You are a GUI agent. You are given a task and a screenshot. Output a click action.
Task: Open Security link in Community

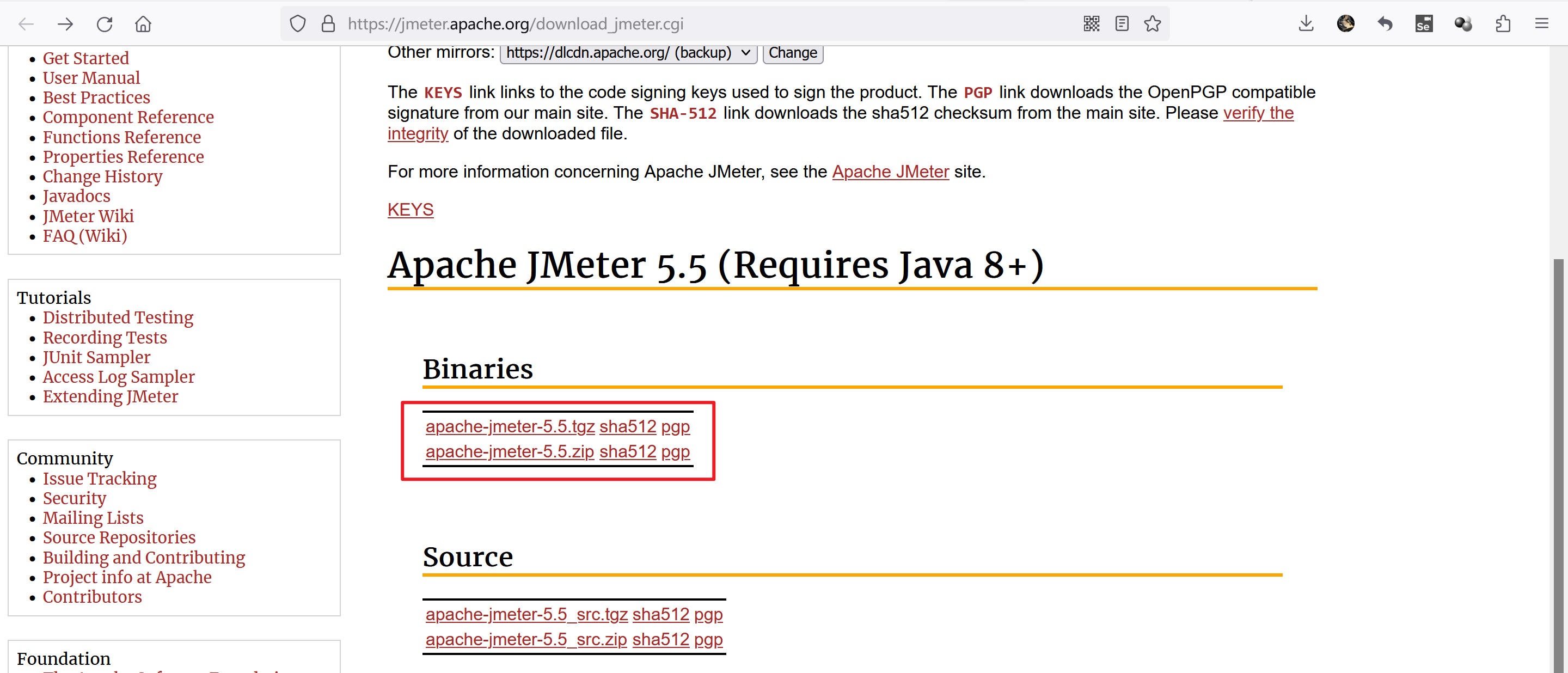pyautogui.click(x=74, y=498)
